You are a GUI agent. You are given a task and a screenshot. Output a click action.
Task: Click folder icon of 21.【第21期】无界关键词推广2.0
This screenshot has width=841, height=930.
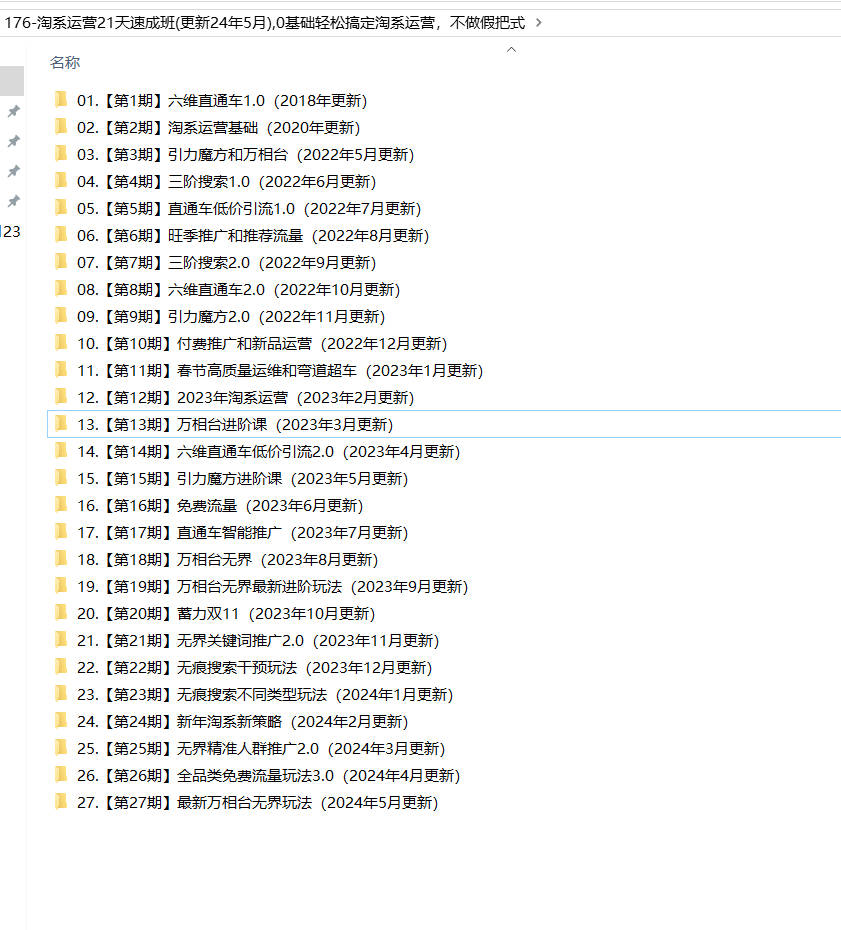tap(61, 639)
